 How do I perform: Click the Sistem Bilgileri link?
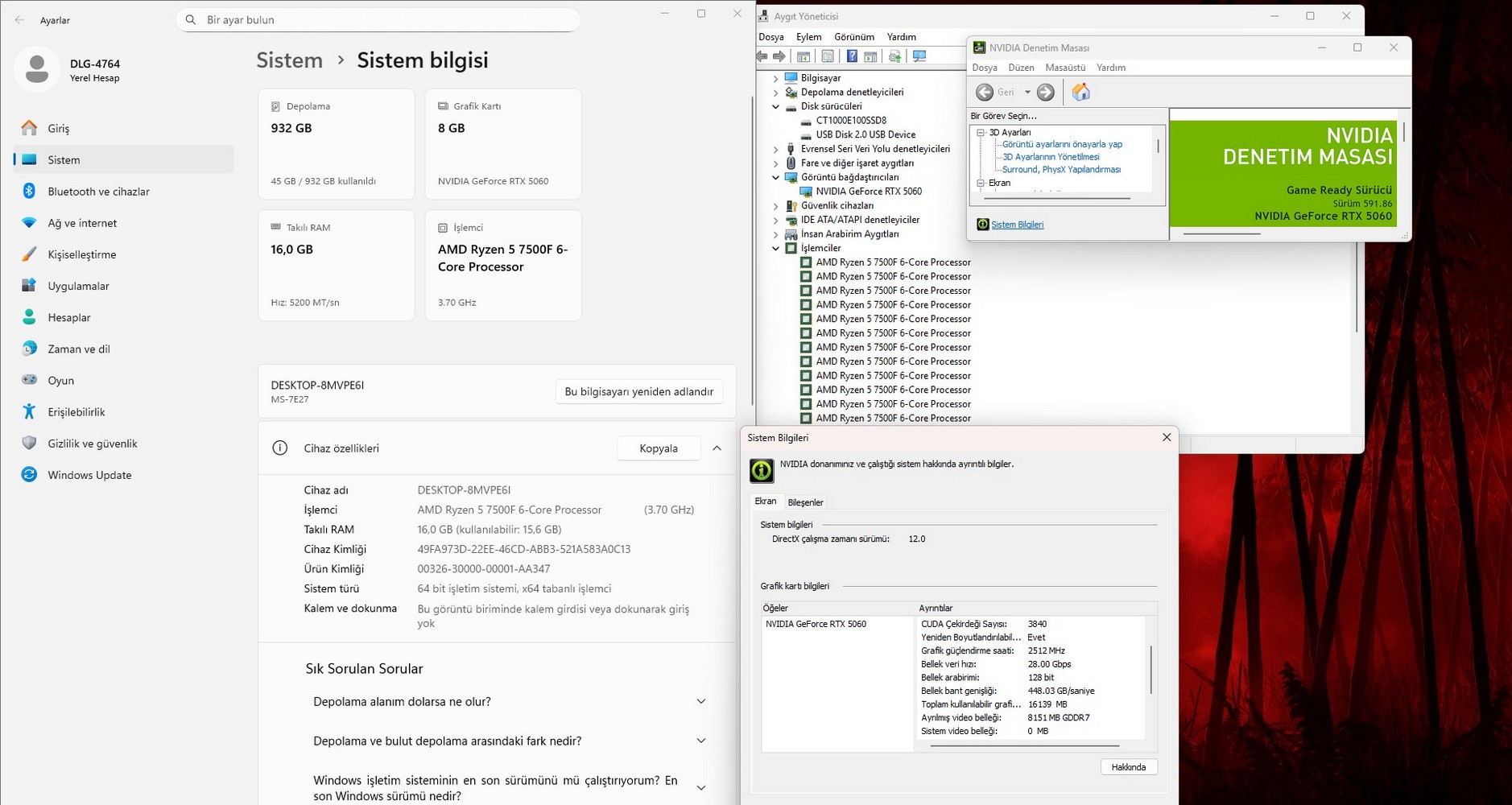[x=1017, y=225]
